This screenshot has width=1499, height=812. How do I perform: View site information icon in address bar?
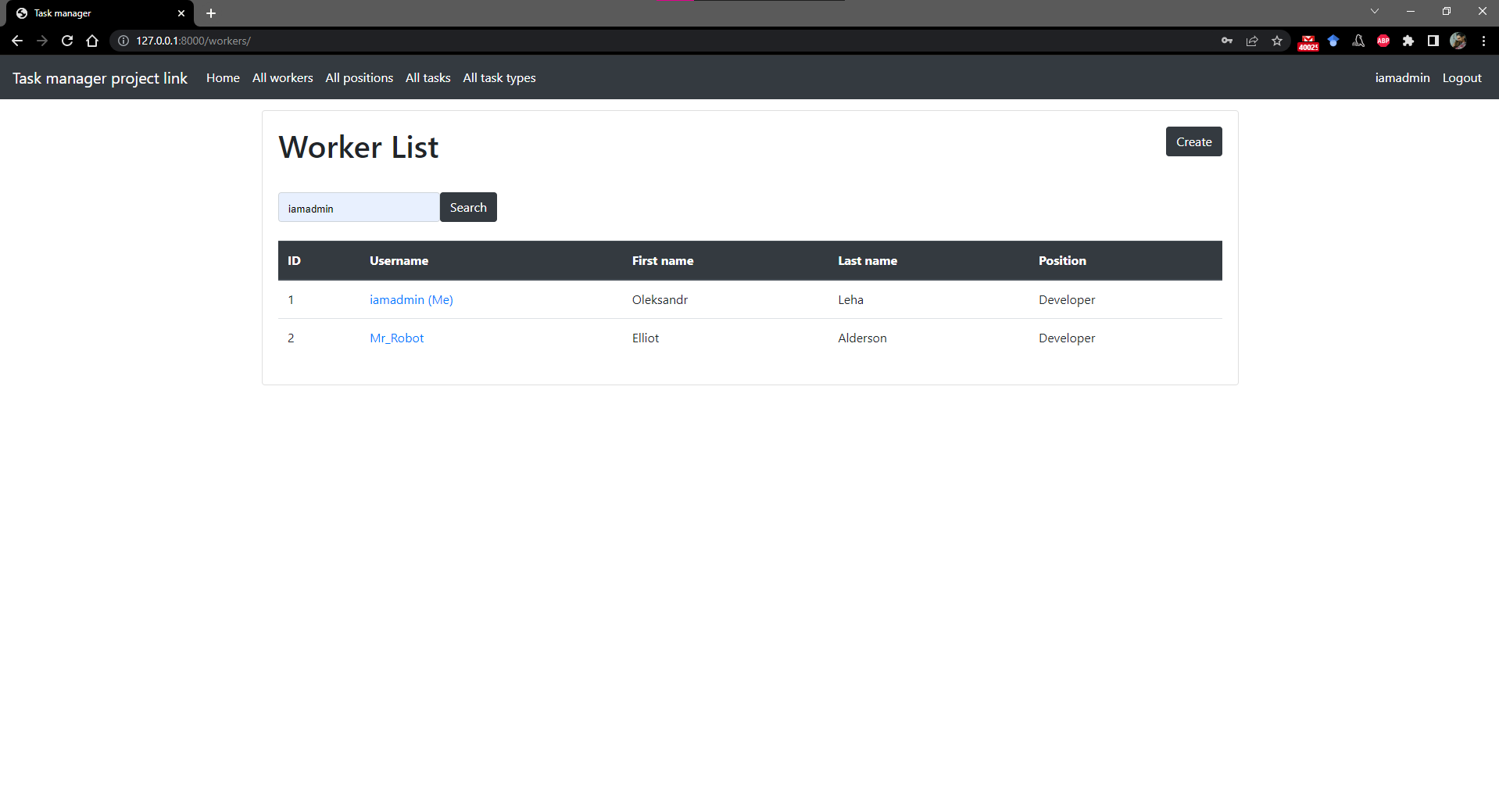tap(123, 41)
